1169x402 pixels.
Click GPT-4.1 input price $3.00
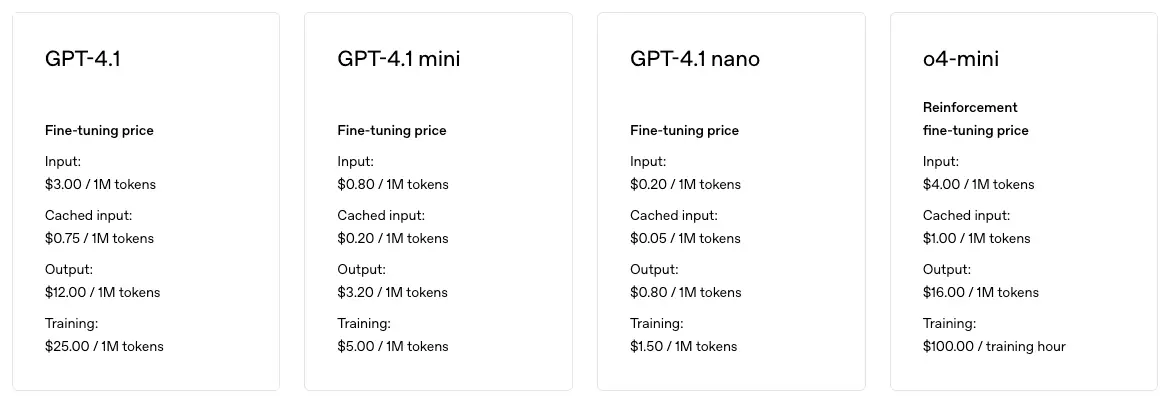(x=100, y=184)
